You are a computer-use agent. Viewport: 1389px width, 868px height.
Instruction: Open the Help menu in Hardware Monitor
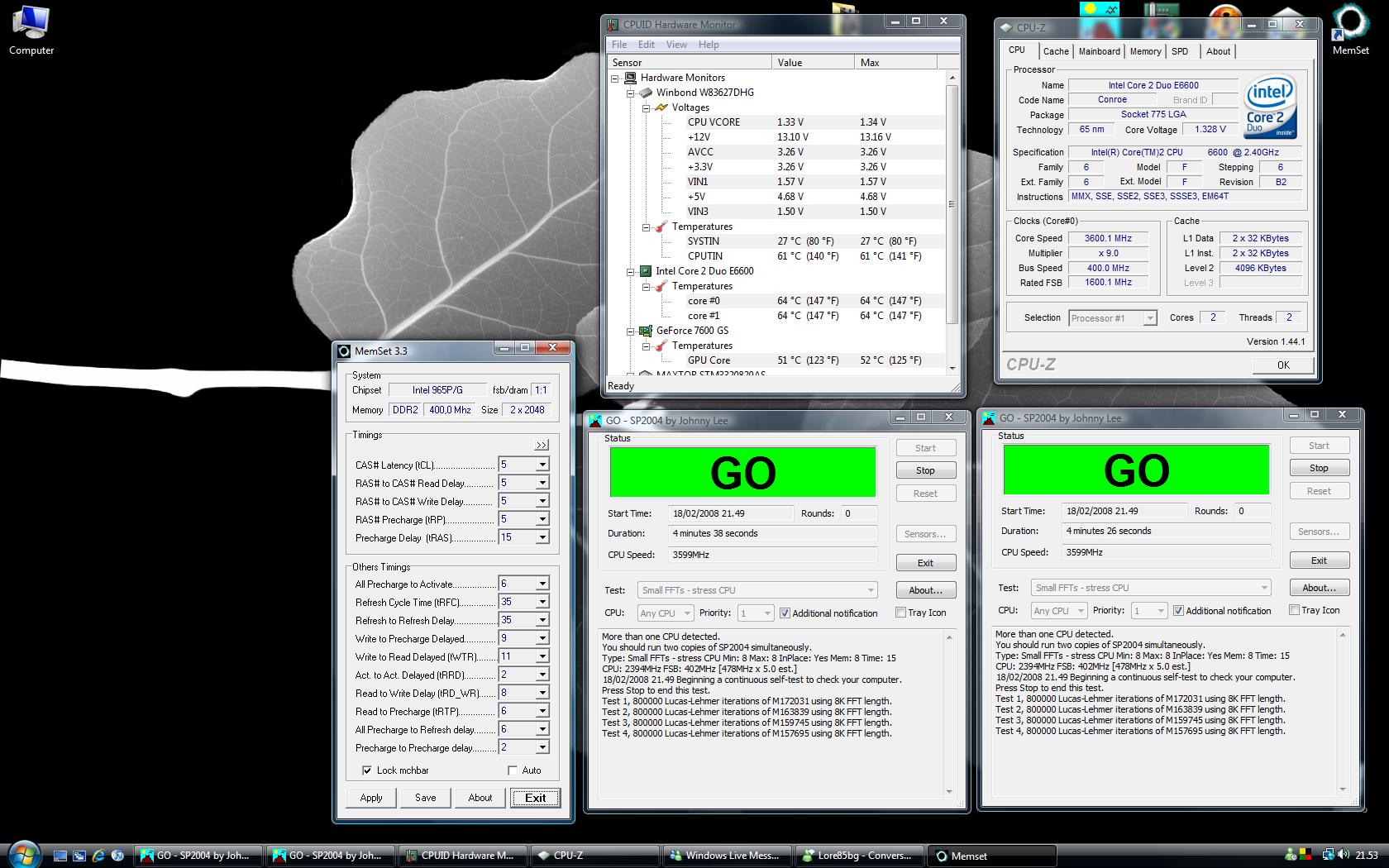[709, 45]
